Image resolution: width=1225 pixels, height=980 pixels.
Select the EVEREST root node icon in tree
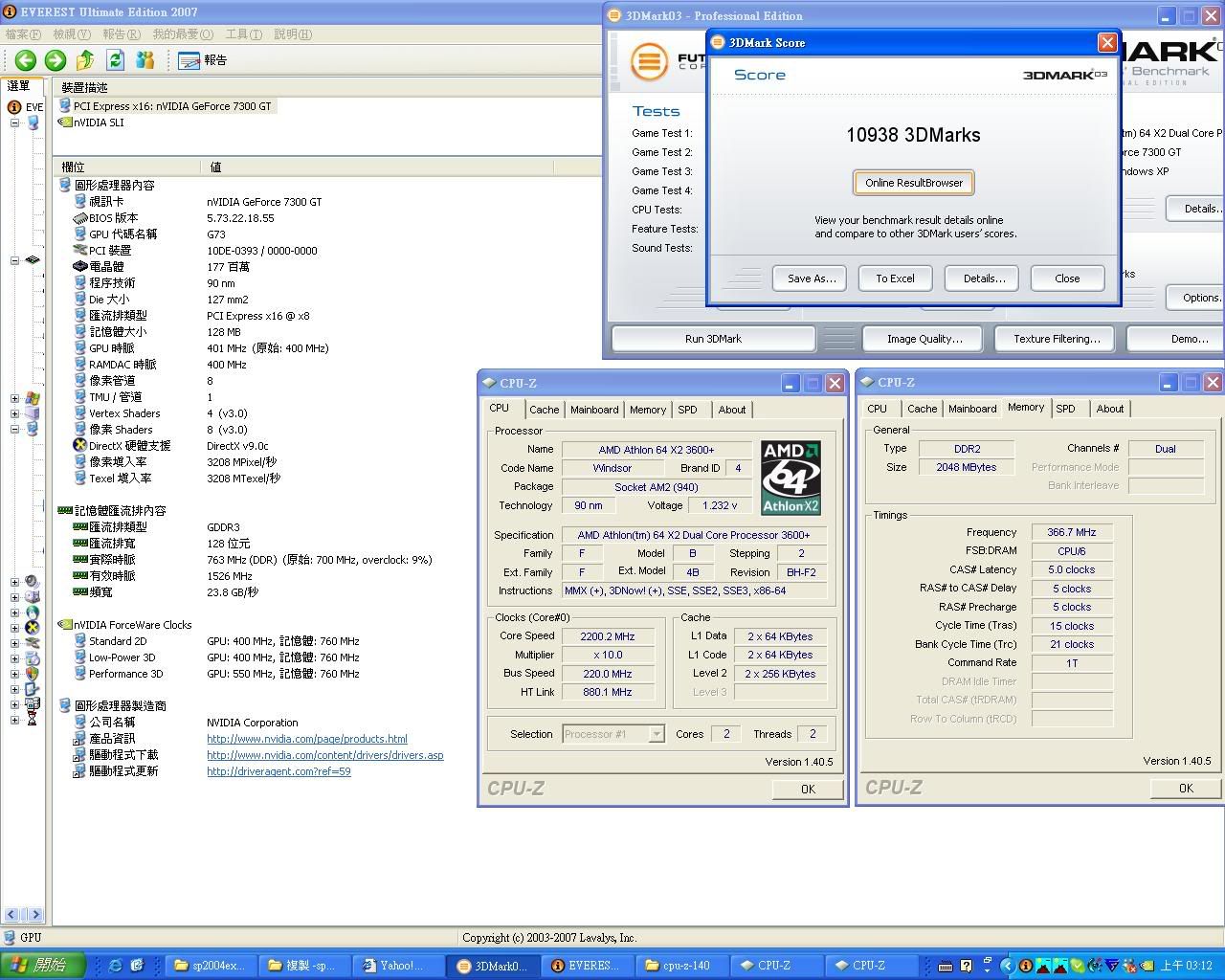click(x=14, y=107)
